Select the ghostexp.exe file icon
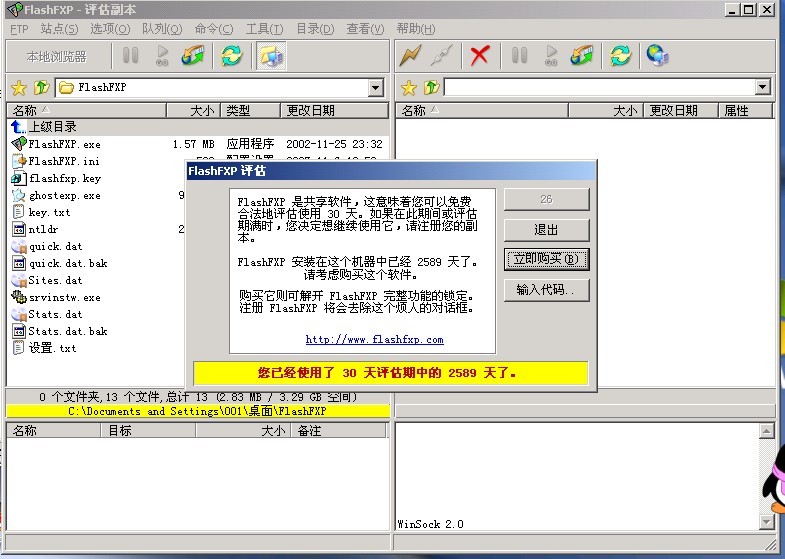 pyautogui.click(x=19, y=195)
